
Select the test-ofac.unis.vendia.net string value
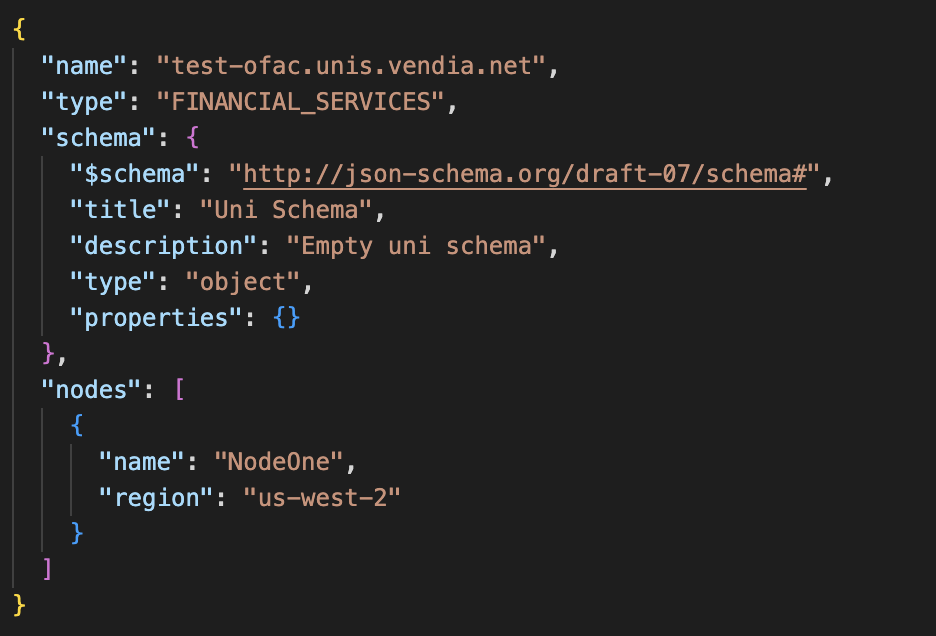tap(351, 66)
